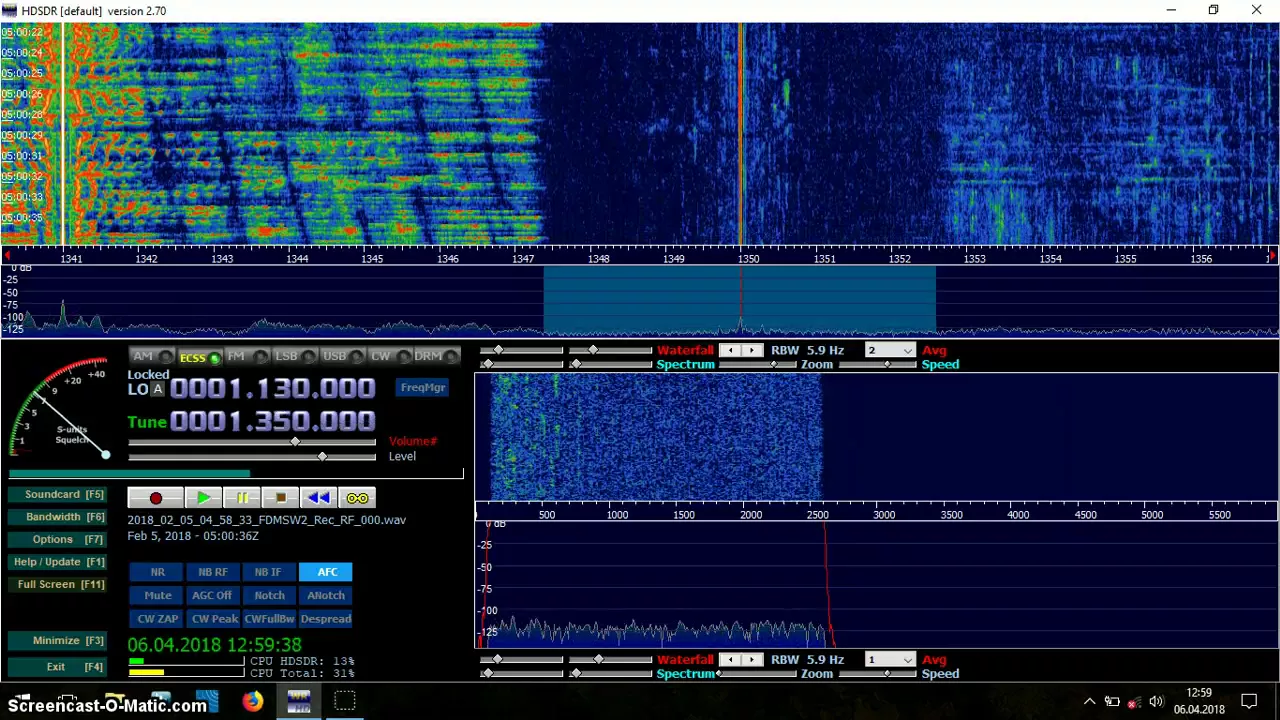Screen dimensions: 1280x720
Task: Click 2000 on the audio frequency scale
Action: point(751,515)
